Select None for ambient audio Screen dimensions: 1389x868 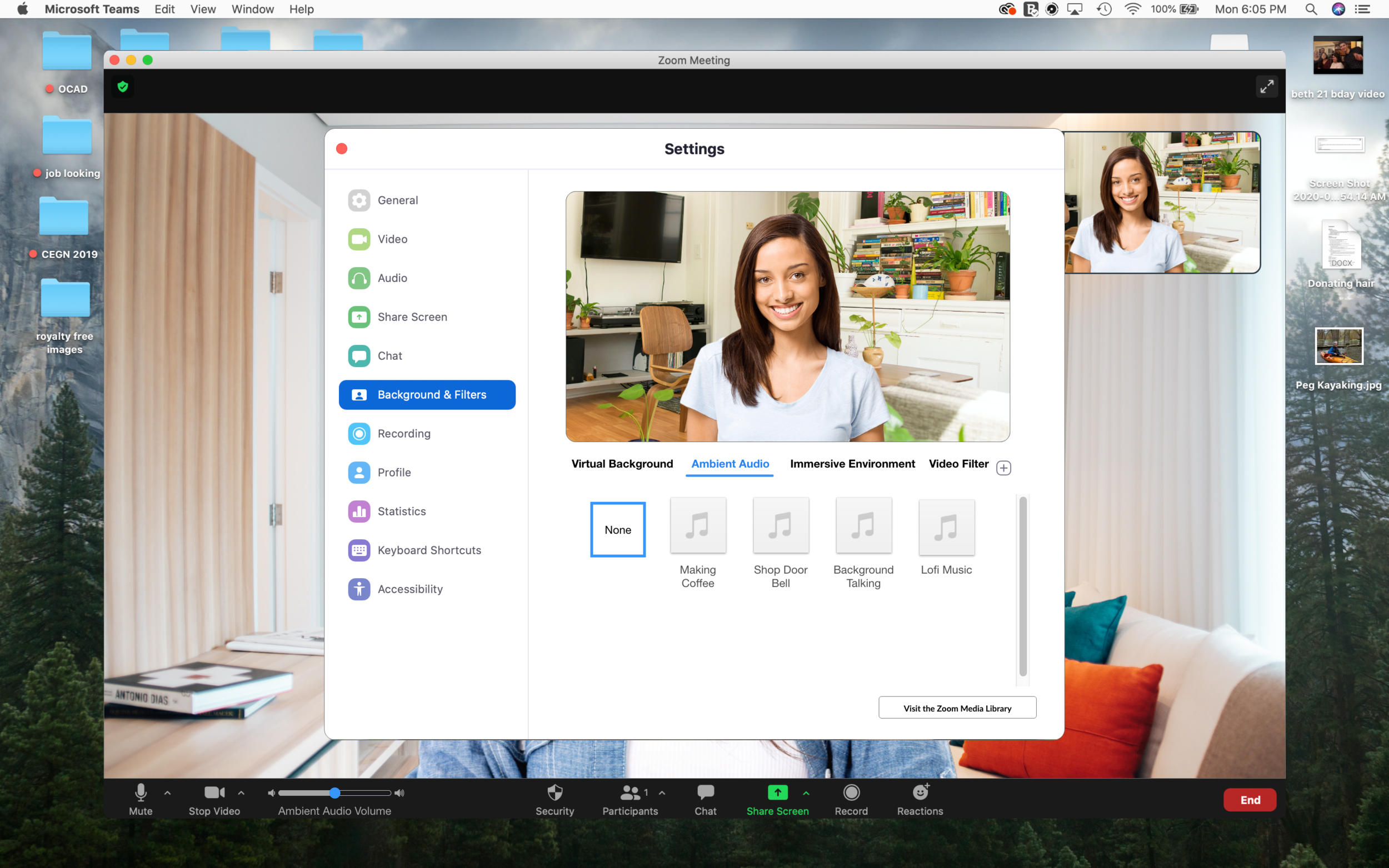pos(618,529)
